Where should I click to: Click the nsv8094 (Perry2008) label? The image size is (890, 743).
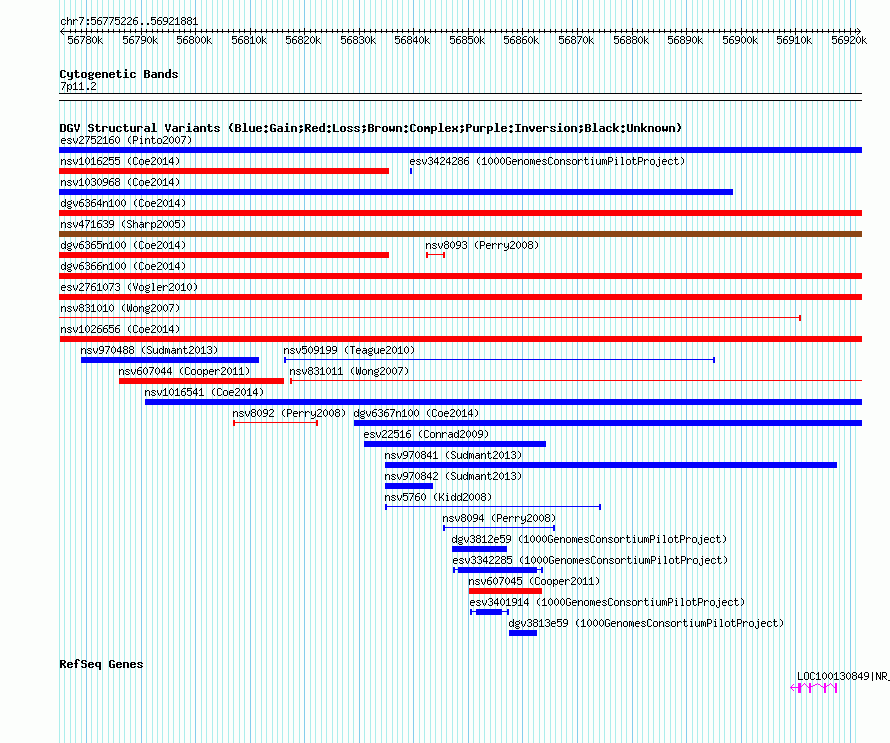(x=499, y=518)
